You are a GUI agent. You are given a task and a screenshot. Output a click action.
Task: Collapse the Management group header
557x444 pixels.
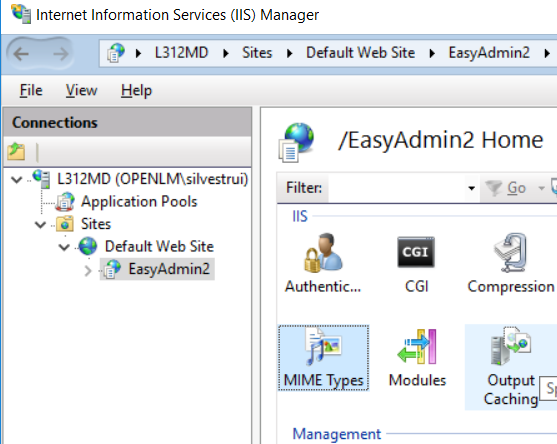(336, 434)
